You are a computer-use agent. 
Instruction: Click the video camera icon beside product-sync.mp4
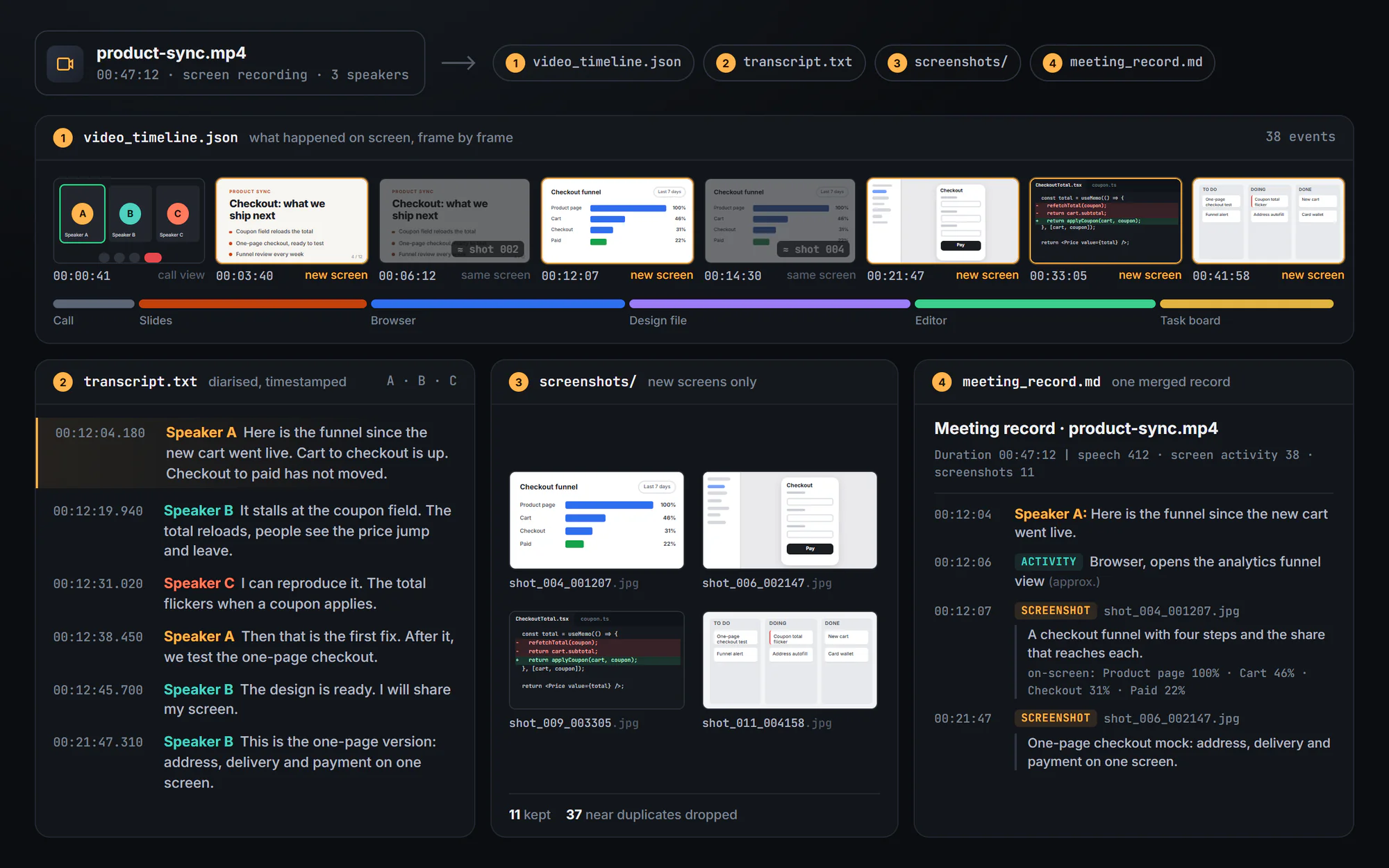(x=65, y=64)
